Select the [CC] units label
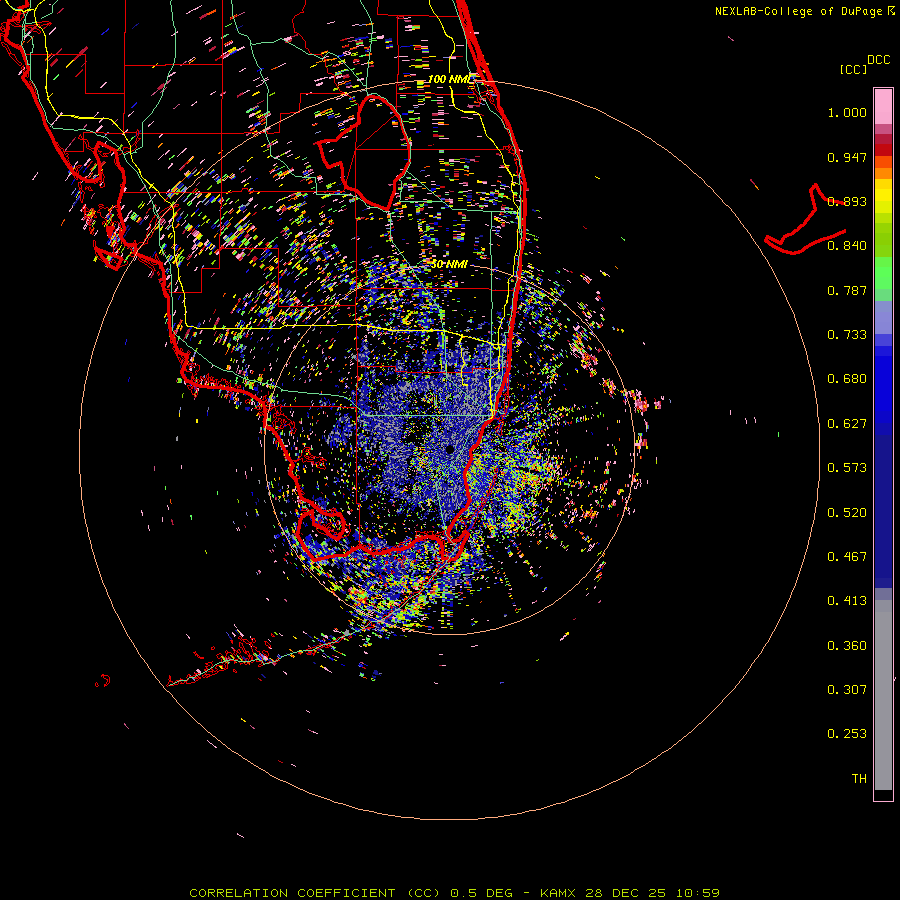 [853, 69]
